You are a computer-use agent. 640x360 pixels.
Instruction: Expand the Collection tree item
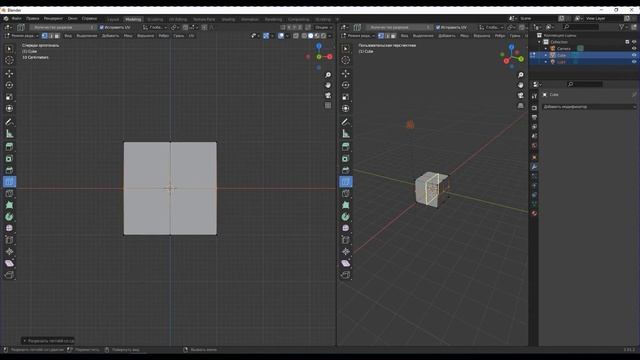[540, 42]
